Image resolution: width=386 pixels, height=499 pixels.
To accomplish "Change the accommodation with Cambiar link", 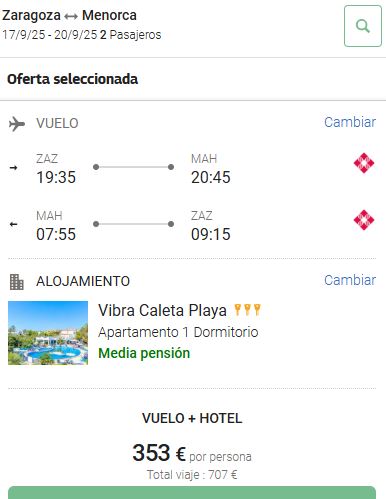I will 350,280.
